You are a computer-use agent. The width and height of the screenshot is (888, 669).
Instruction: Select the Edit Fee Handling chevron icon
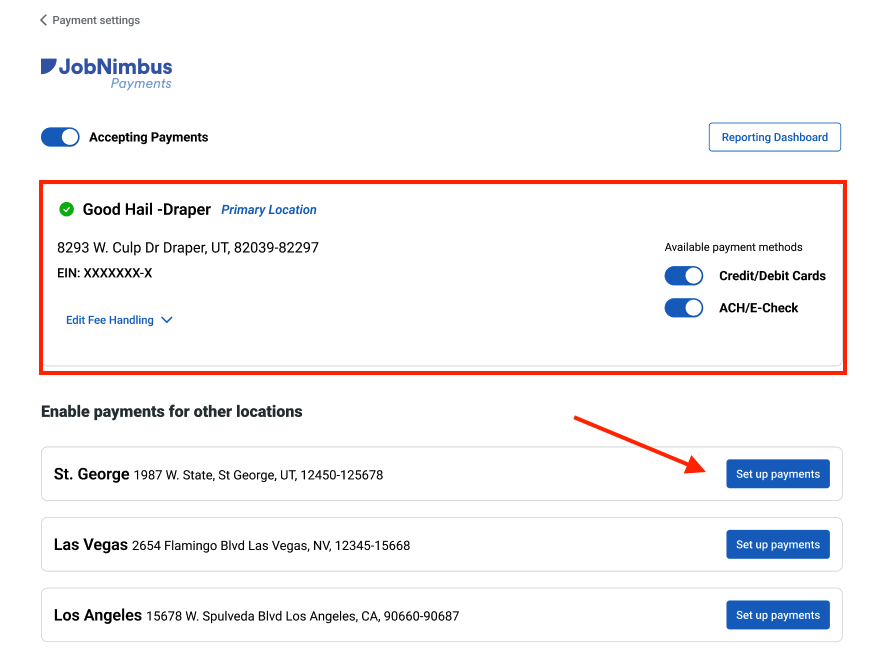pyautogui.click(x=166, y=320)
